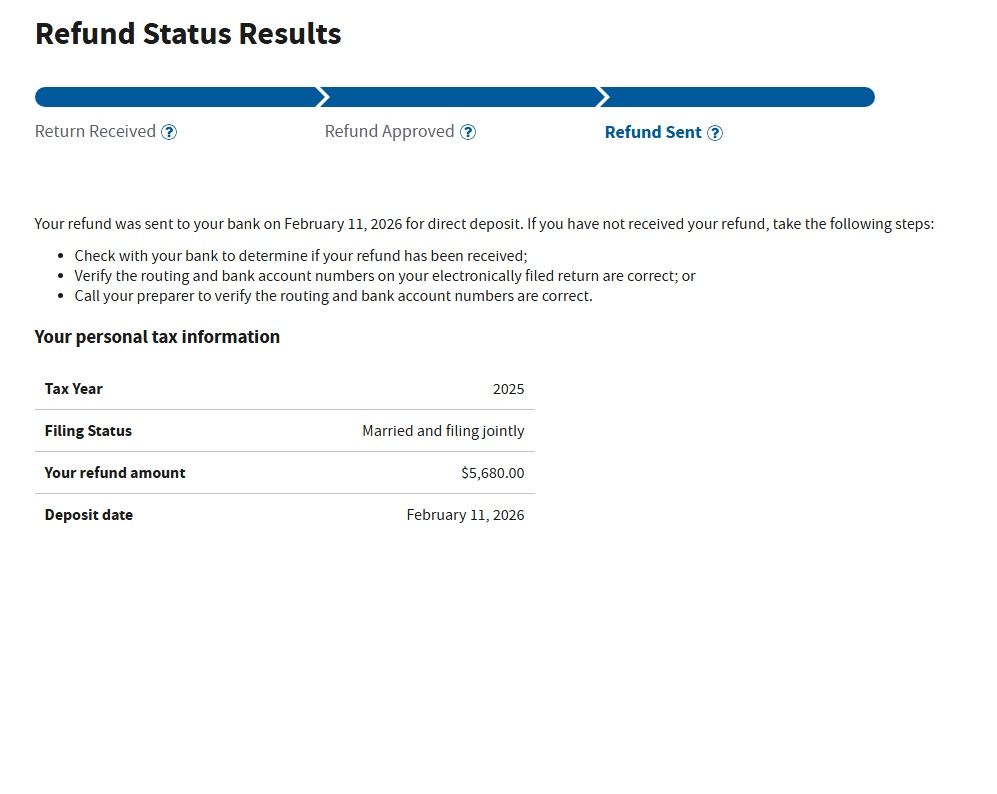Show help for the Refund Sent step
Viewport: 997px width, 794px height.
tap(715, 133)
